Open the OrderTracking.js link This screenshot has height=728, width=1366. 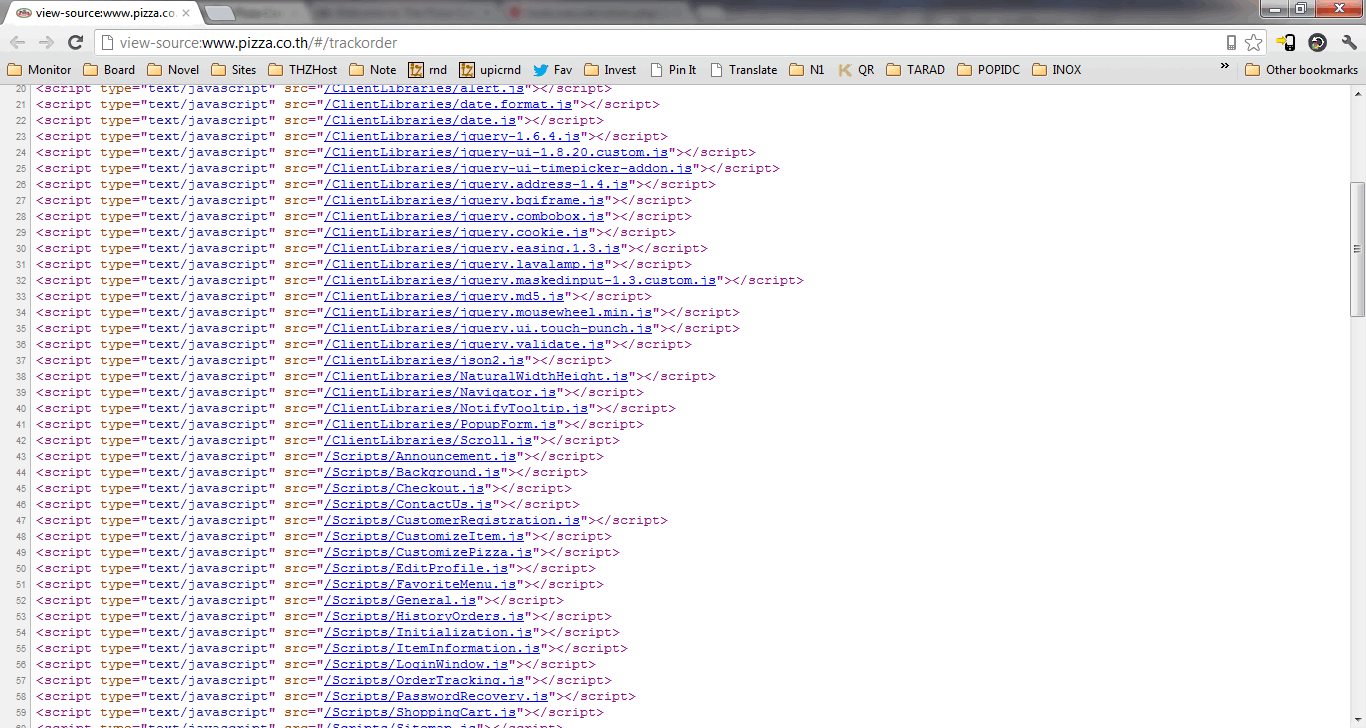425,680
